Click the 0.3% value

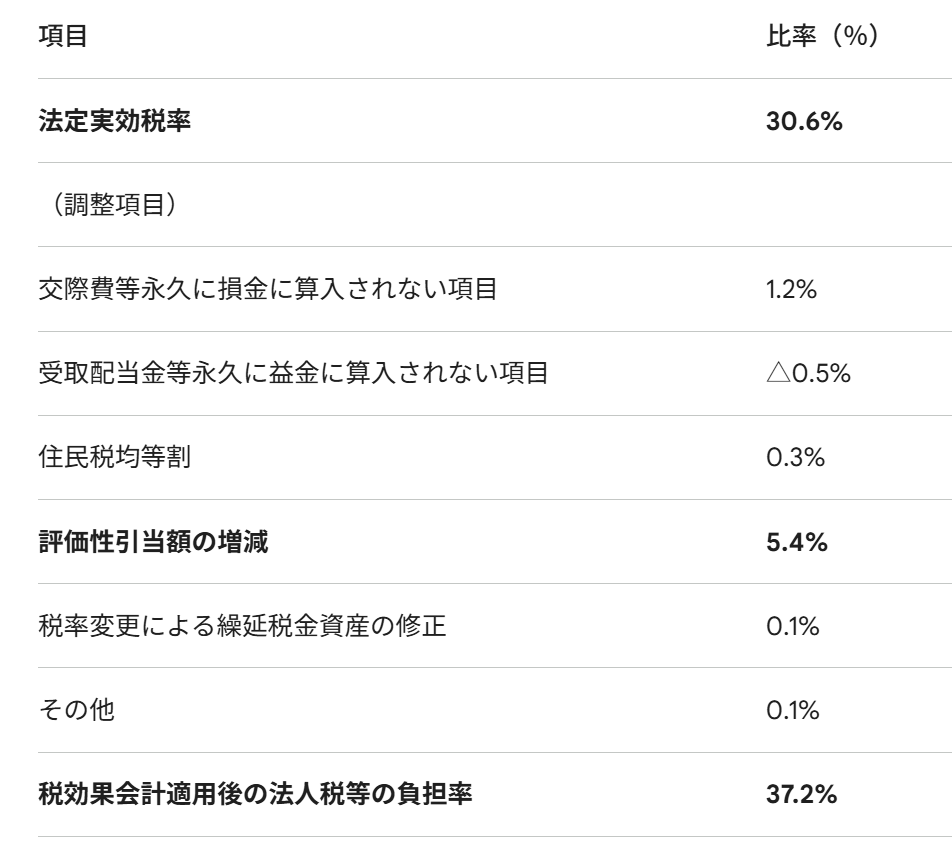point(794,458)
